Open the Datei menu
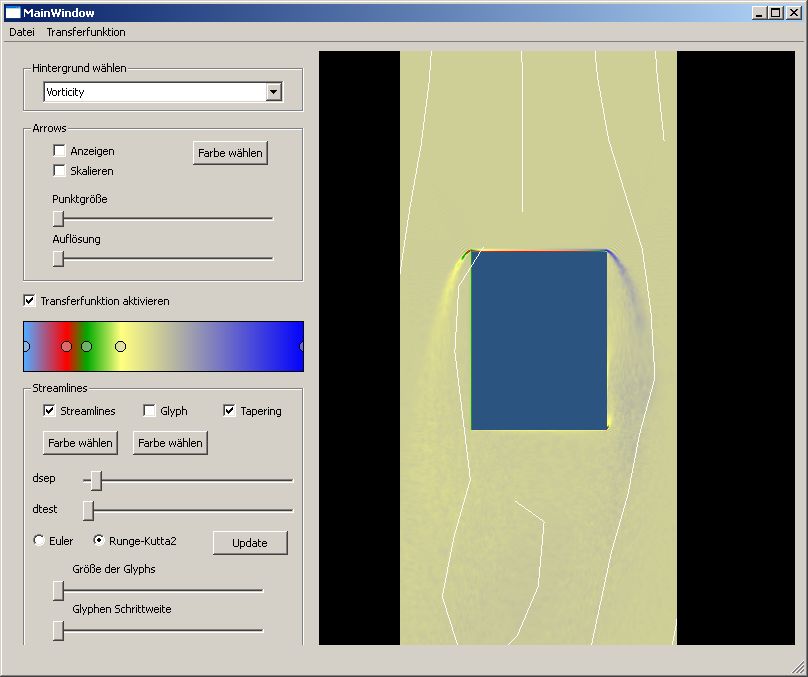Image resolution: width=808 pixels, height=677 pixels. 22,32
